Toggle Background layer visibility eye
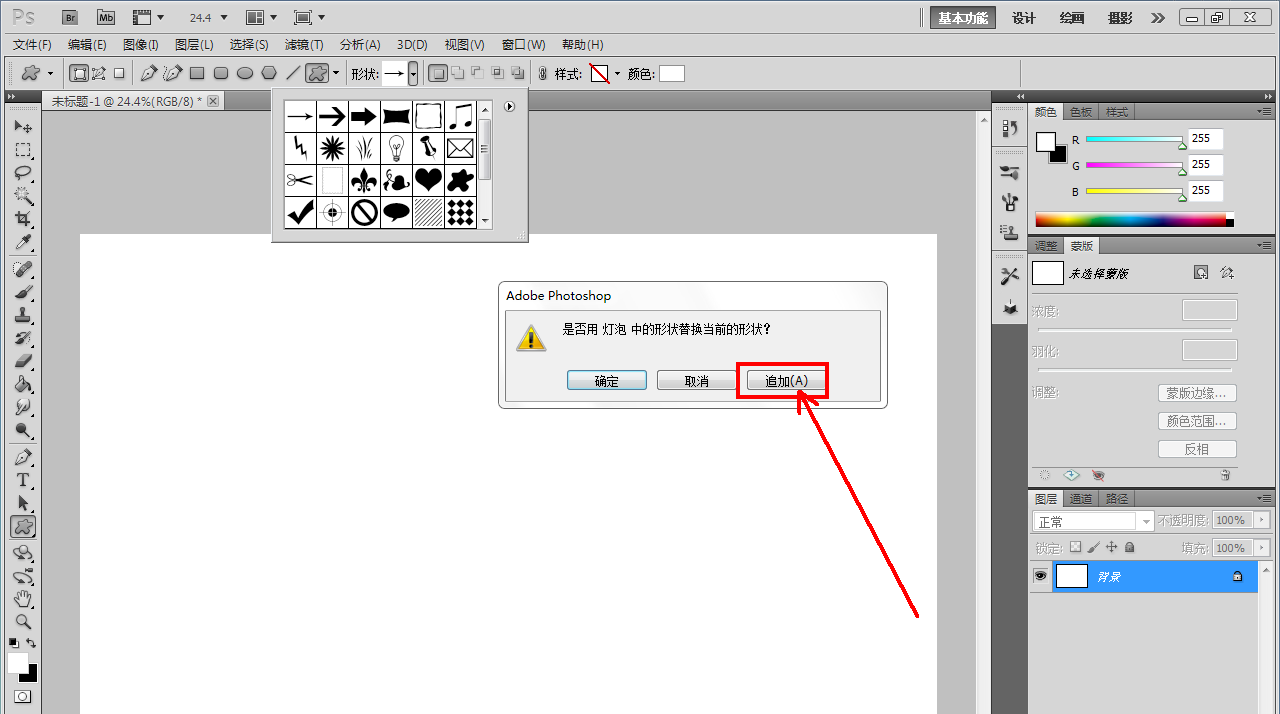This screenshot has width=1280, height=714. click(1041, 577)
